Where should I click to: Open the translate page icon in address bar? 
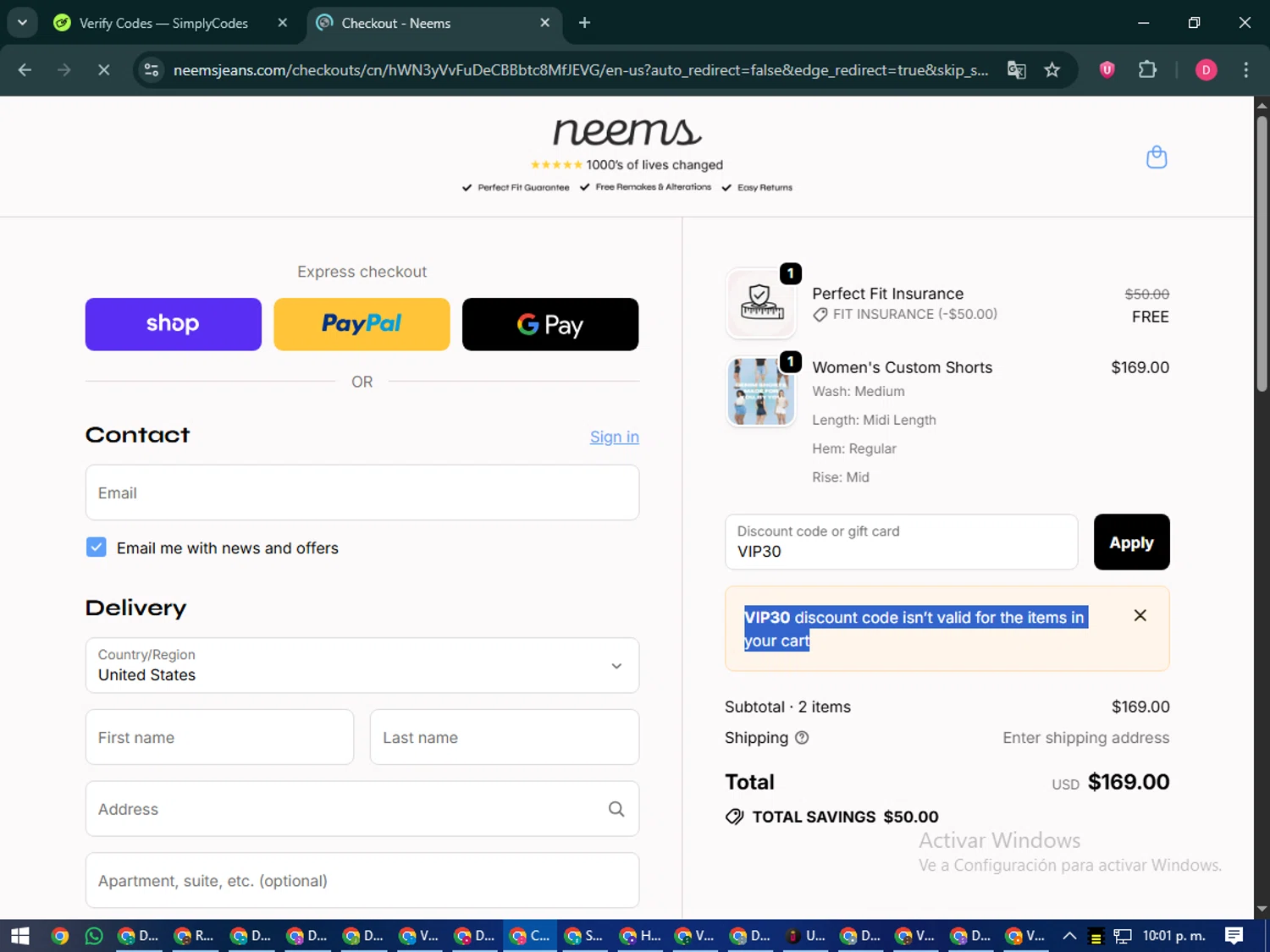(x=1016, y=70)
